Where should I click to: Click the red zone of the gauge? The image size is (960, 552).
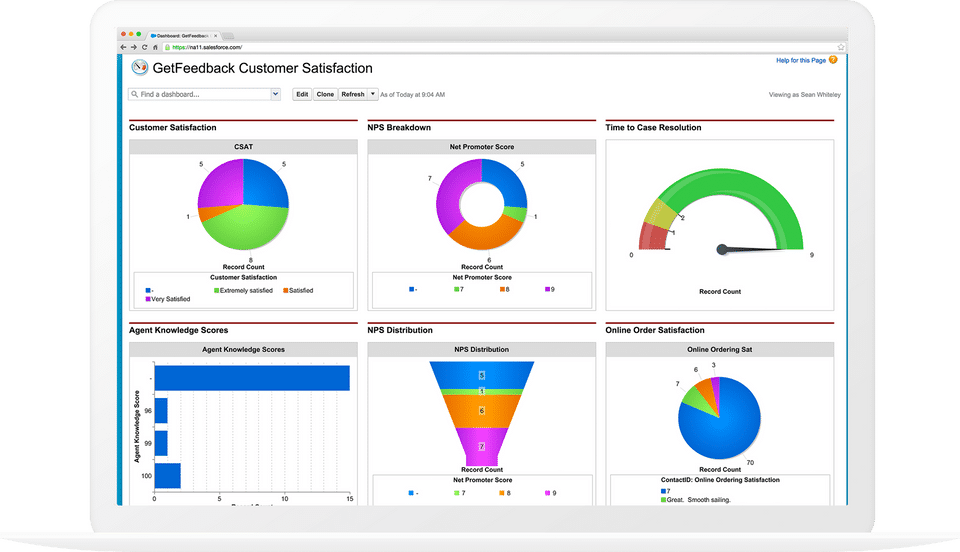(653, 237)
